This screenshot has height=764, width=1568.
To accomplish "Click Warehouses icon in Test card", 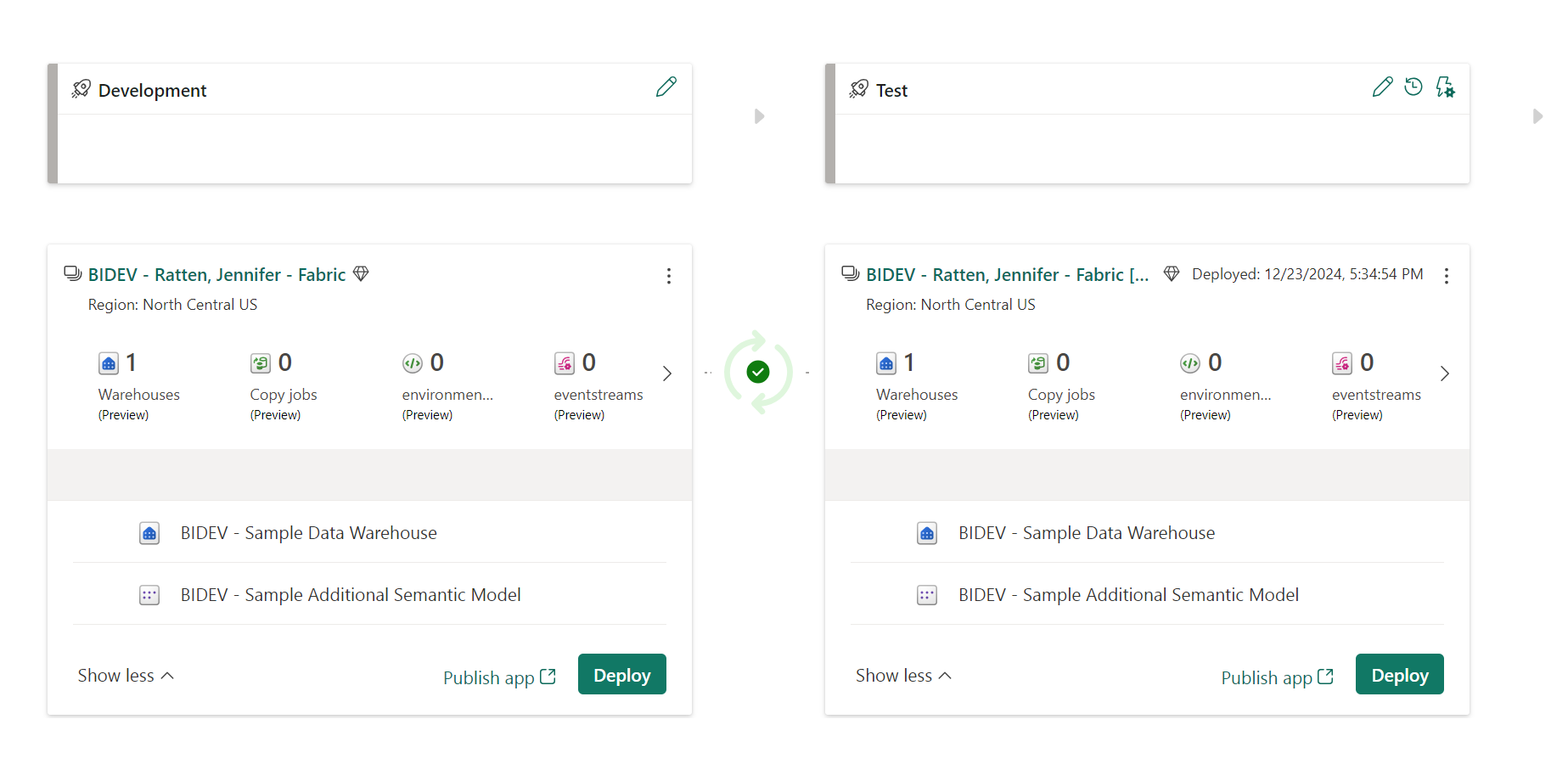I will (x=886, y=363).
